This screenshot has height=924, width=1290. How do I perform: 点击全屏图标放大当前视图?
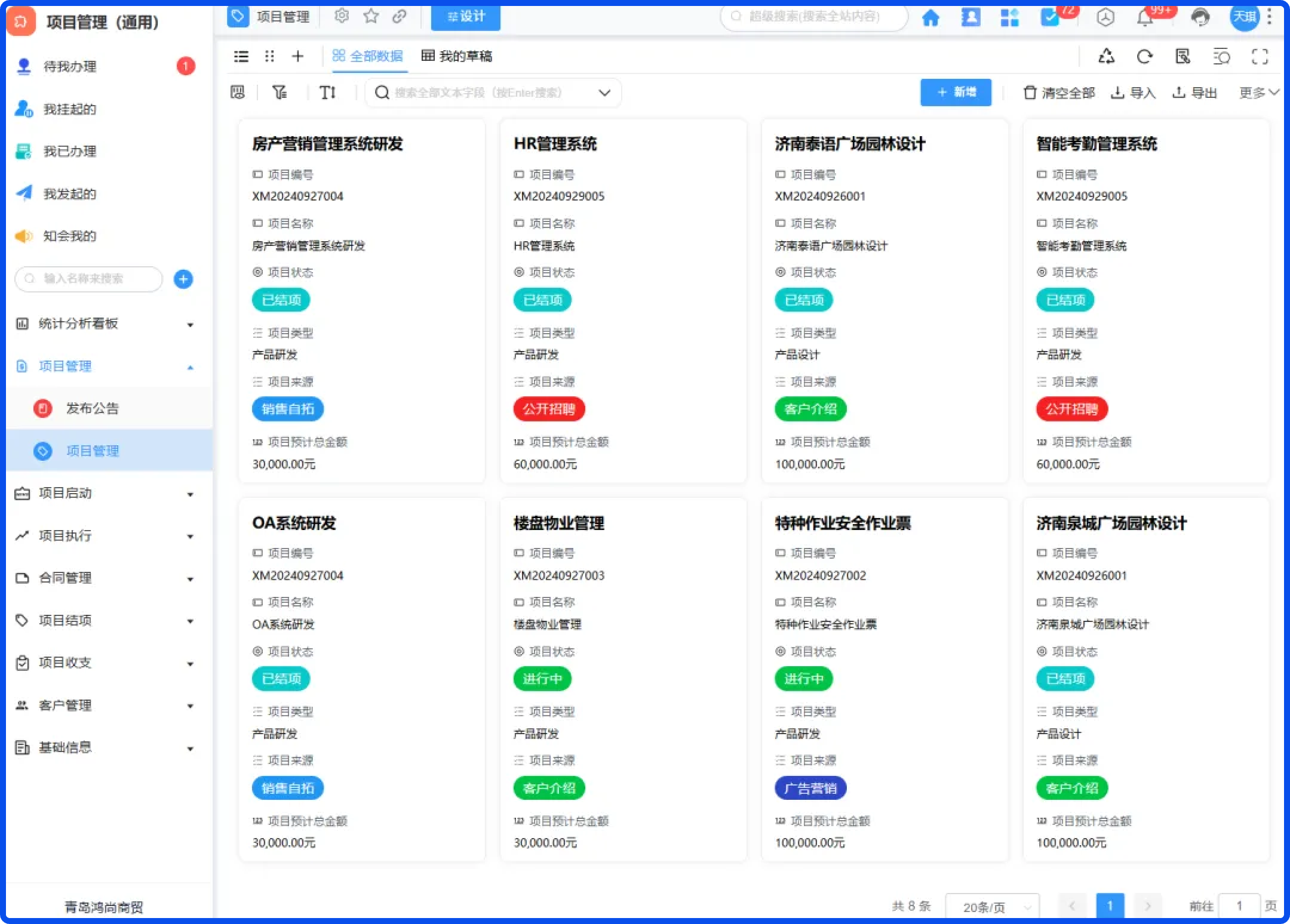click(1261, 57)
